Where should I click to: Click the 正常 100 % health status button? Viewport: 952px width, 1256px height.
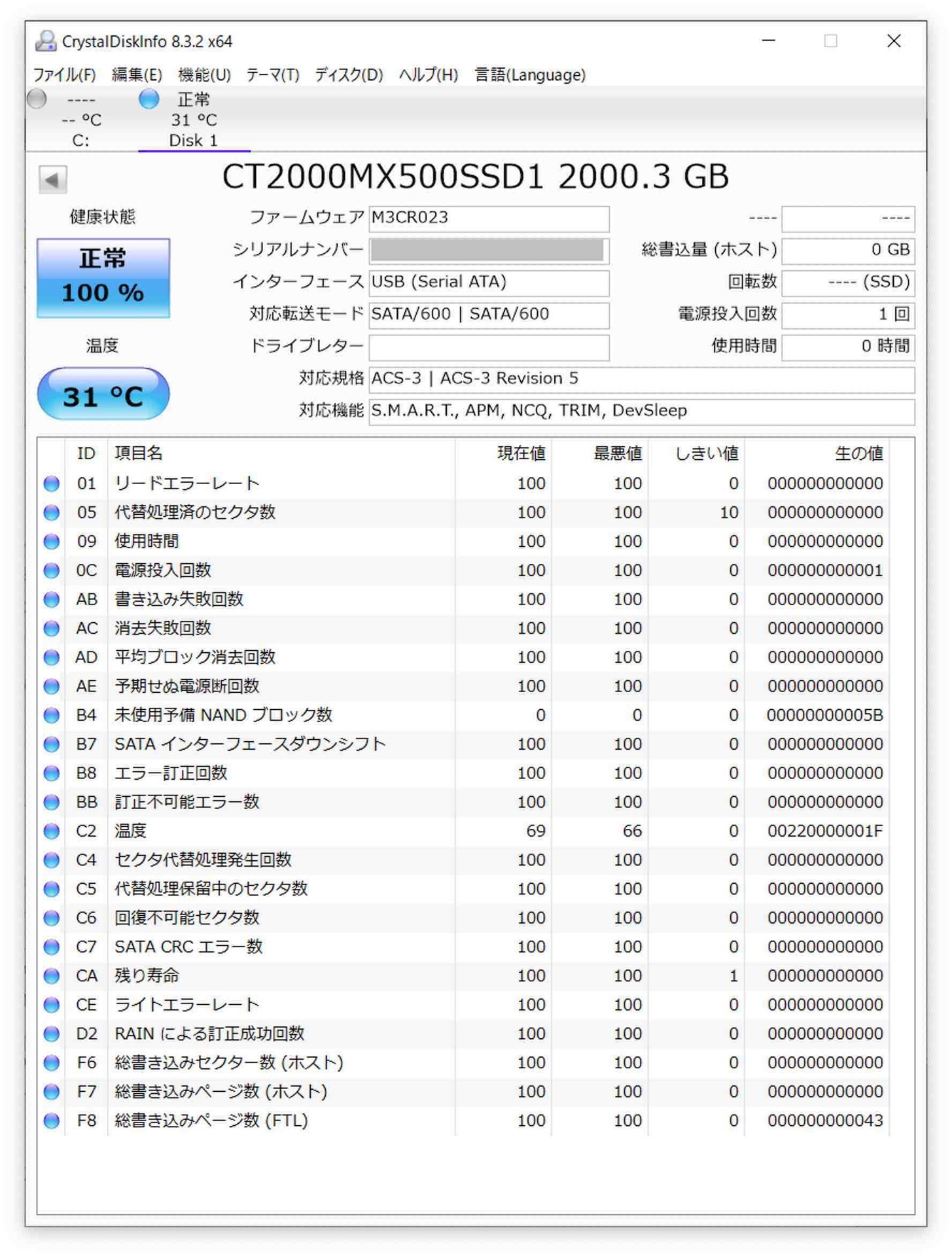[x=103, y=278]
